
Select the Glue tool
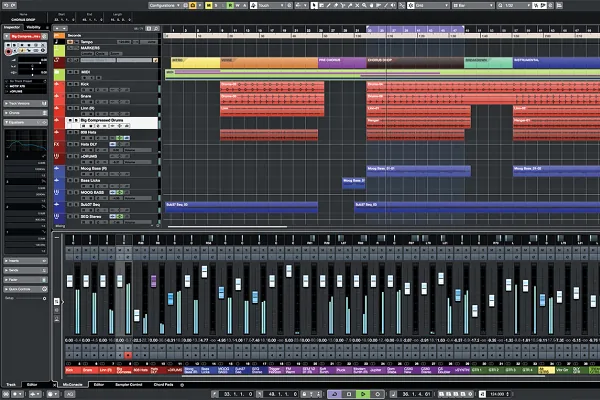350,5
